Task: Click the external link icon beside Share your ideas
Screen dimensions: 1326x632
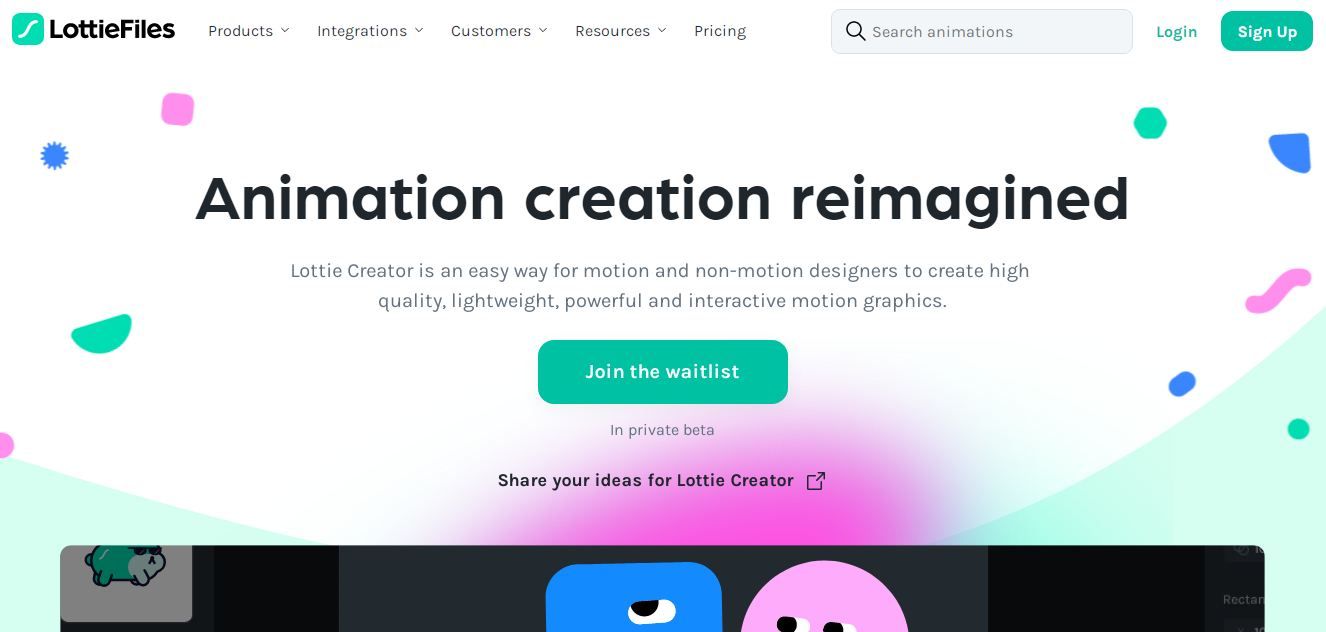Action: 816,481
